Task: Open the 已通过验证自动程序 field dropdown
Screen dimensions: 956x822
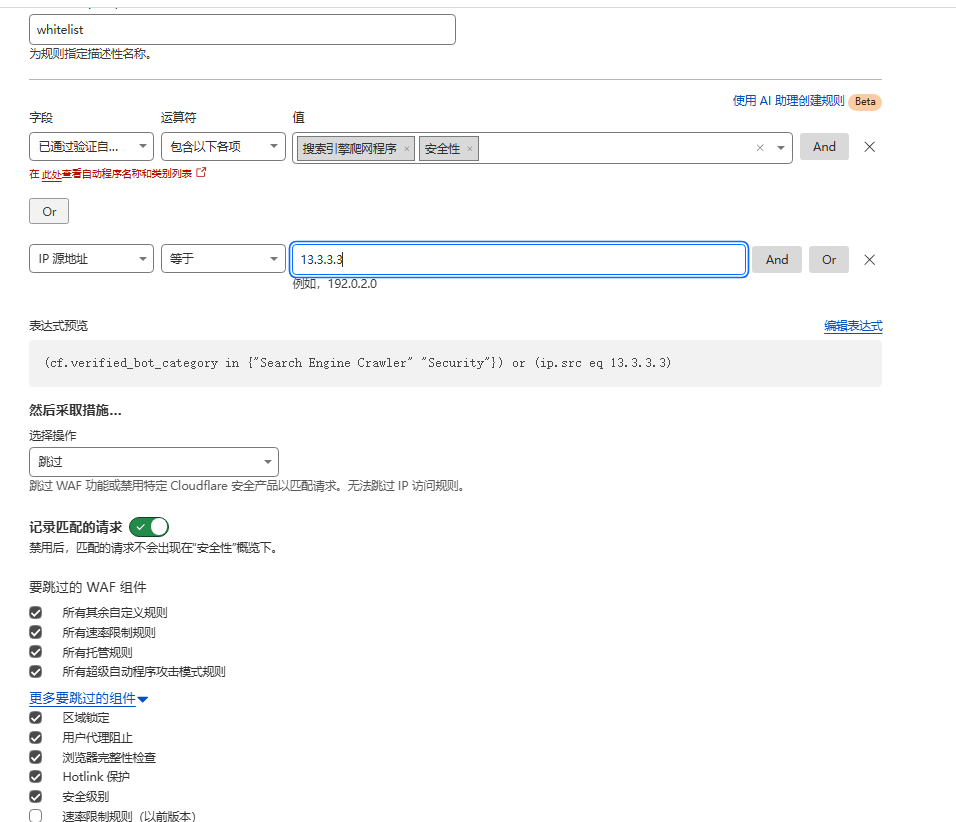Action: click(x=91, y=147)
